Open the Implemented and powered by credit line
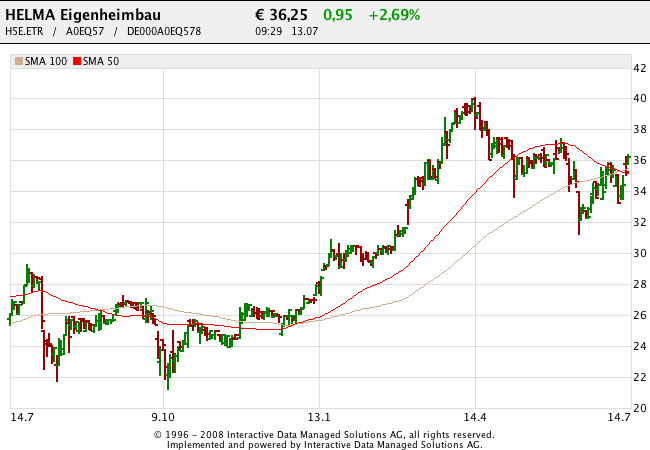 point(324,444)
